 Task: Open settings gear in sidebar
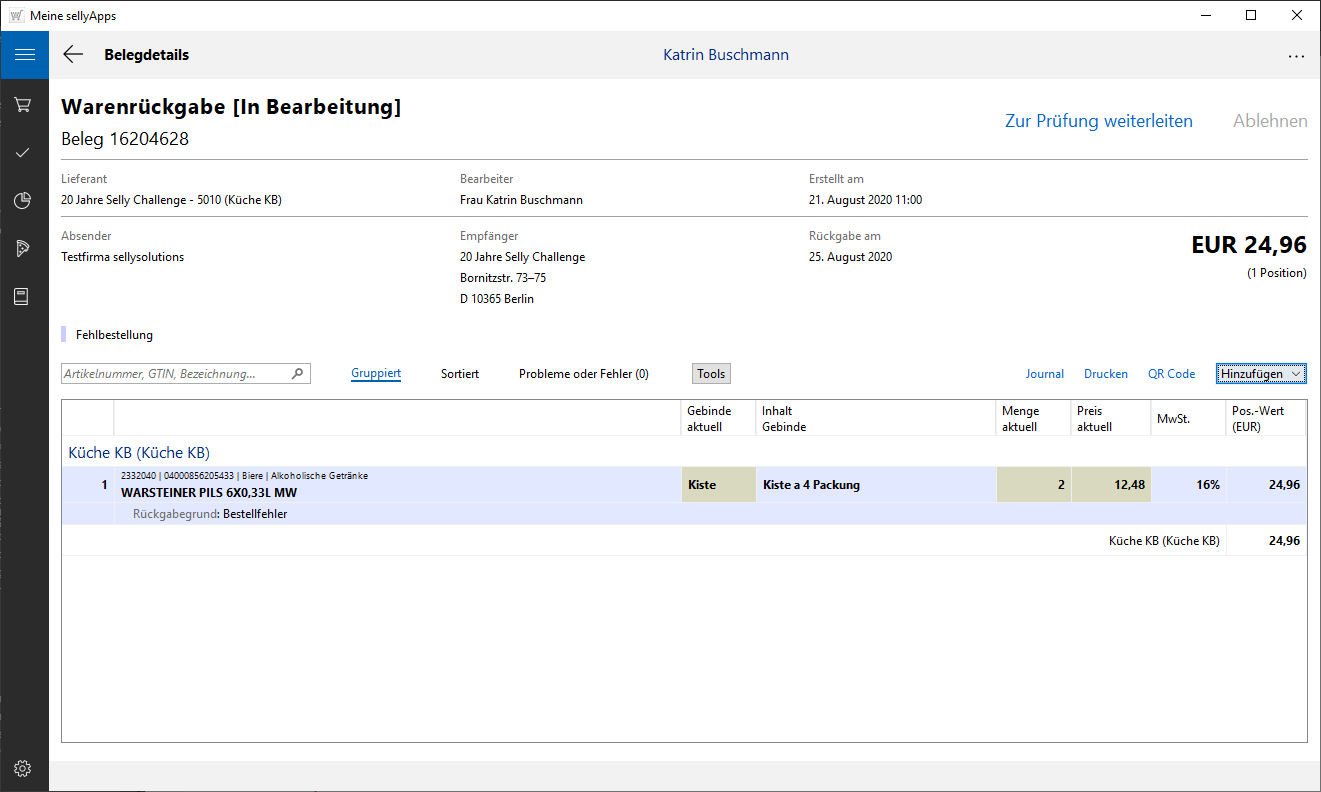pos(23,768)
